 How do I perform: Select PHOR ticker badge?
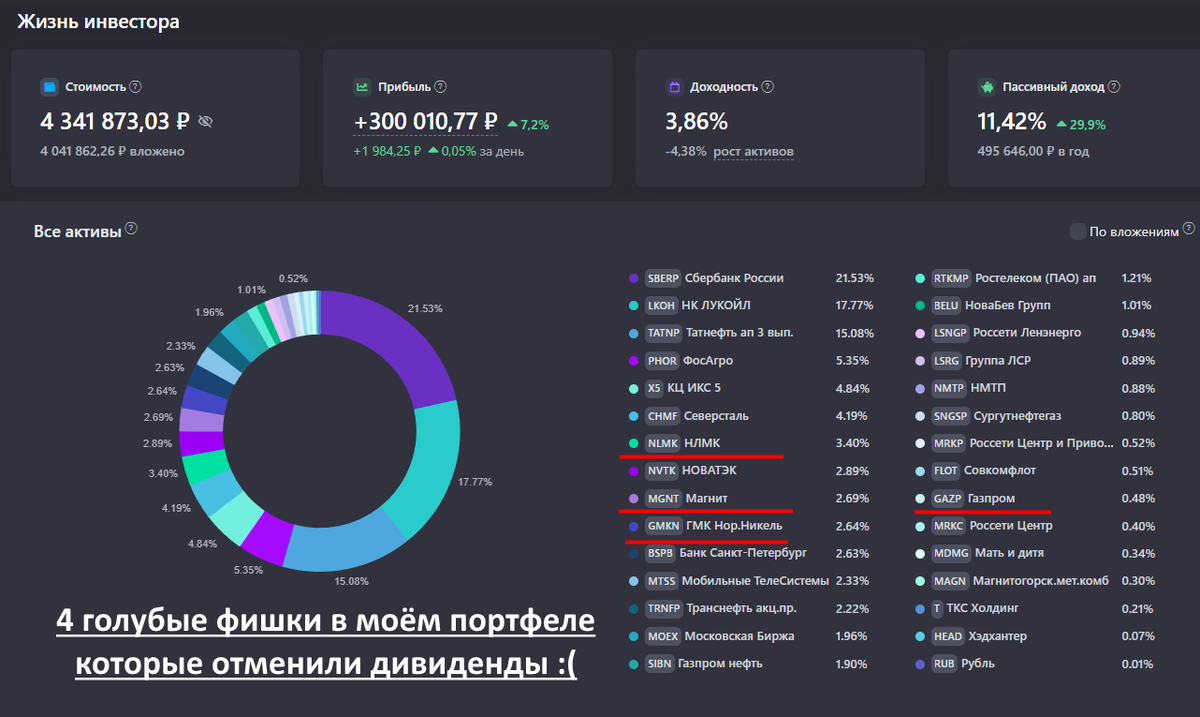(662, 360)
